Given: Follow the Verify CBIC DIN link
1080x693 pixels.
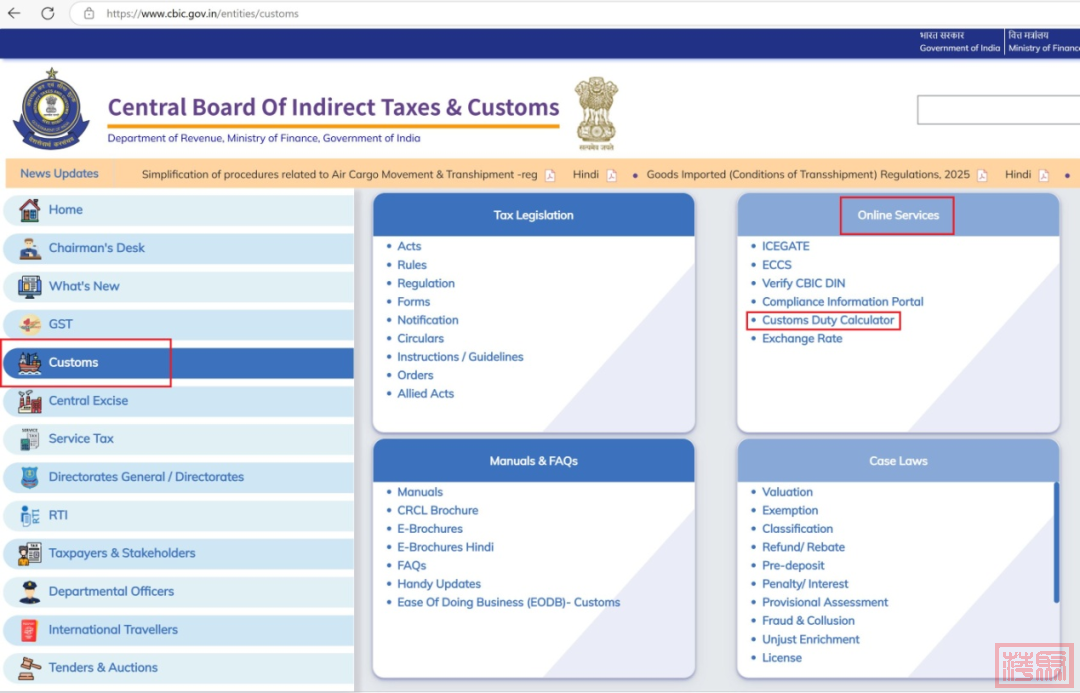Looking at the screenshot, I should [803, 283].
